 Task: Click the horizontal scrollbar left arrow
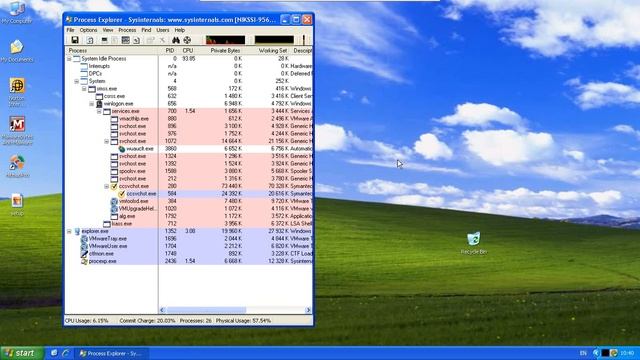tap(162, 310)
